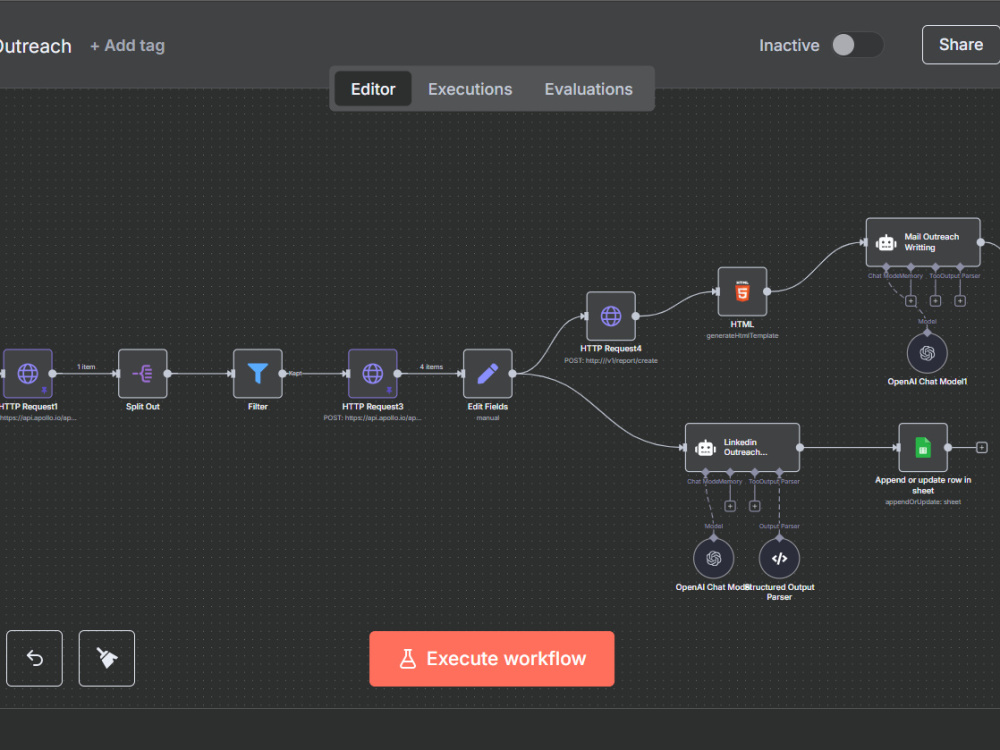The image size is (1000, 750).
Task: Click the 'generateHtmlTemplate' subtitle text
Action: pyautogui.click(x=742, y=335)
